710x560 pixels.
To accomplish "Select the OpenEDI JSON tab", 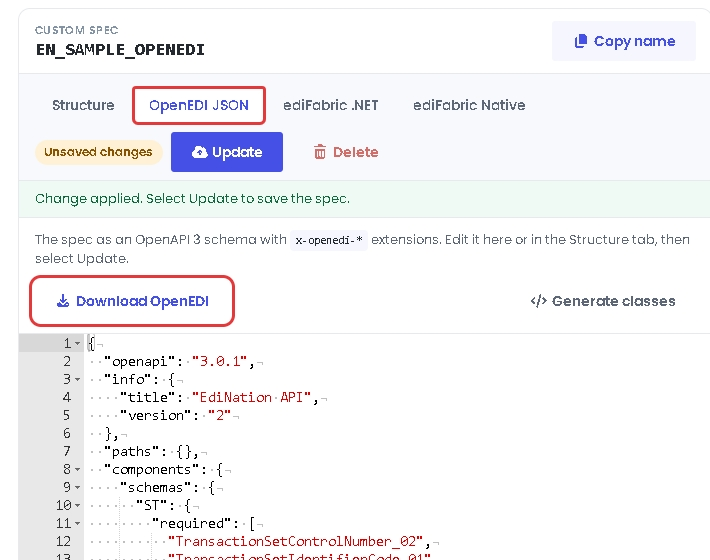I will click(199, 105).
